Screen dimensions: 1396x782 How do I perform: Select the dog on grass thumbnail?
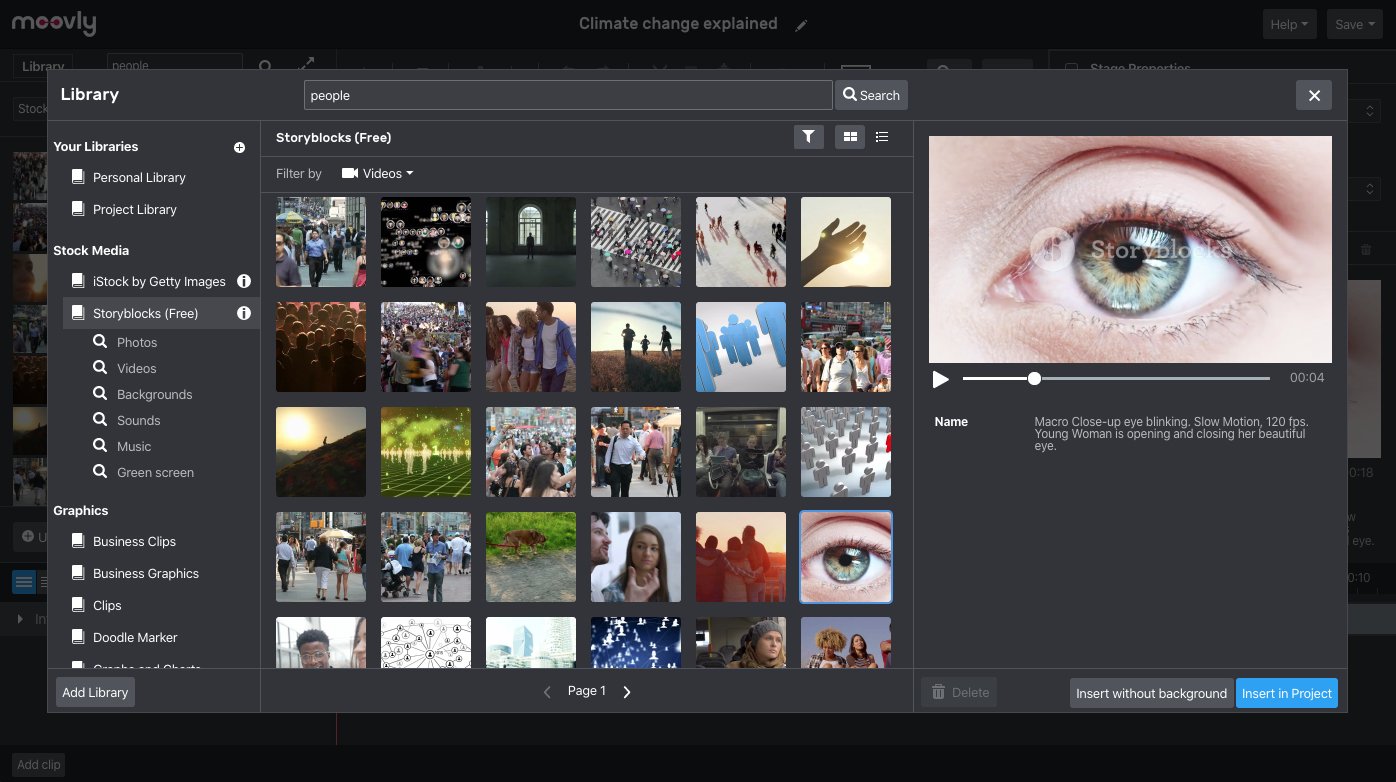tap(531, 557)
